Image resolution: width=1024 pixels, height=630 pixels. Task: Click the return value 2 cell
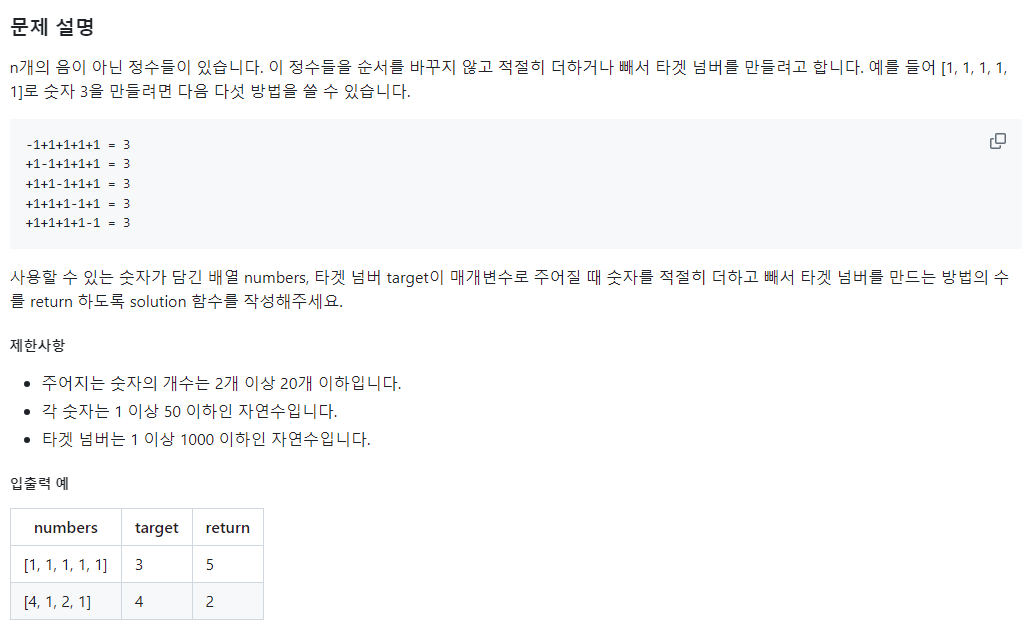(x=228, y=601)
